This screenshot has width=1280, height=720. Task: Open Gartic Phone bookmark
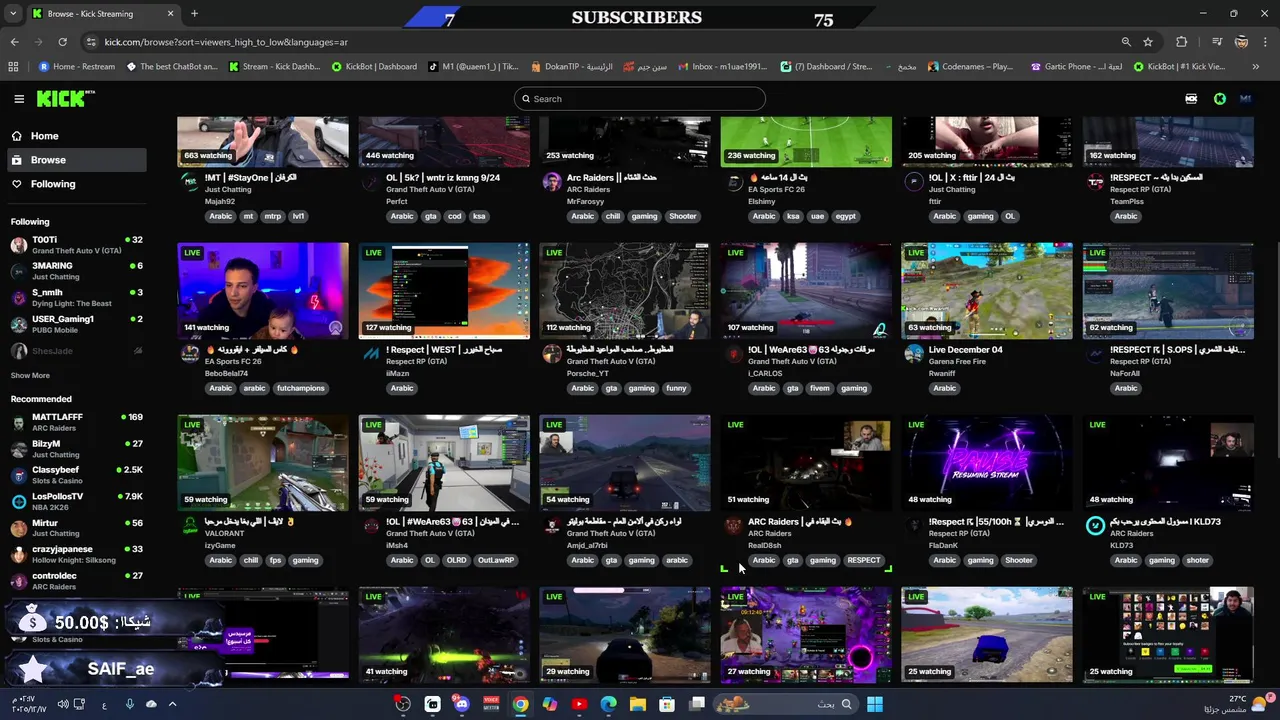click(1076, 67)
